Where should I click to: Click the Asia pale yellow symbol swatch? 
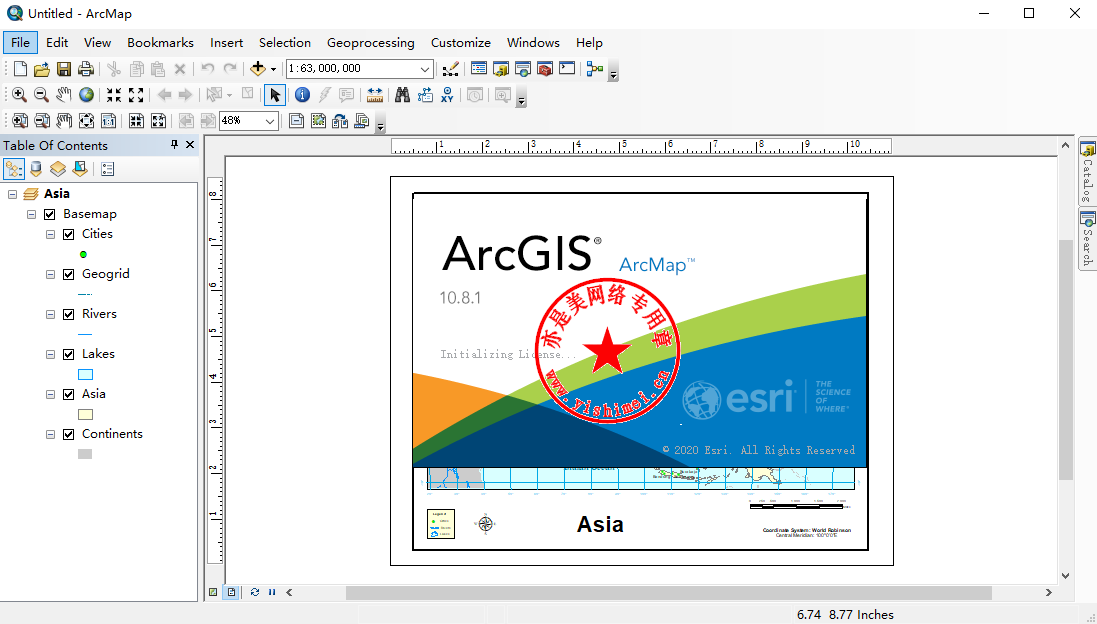85,414
